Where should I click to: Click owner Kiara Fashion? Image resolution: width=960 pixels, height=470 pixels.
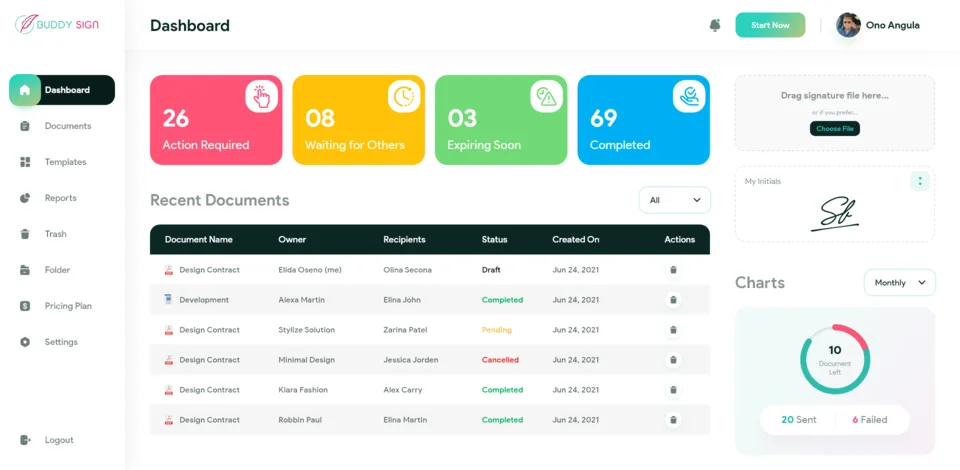pos(302,390)
